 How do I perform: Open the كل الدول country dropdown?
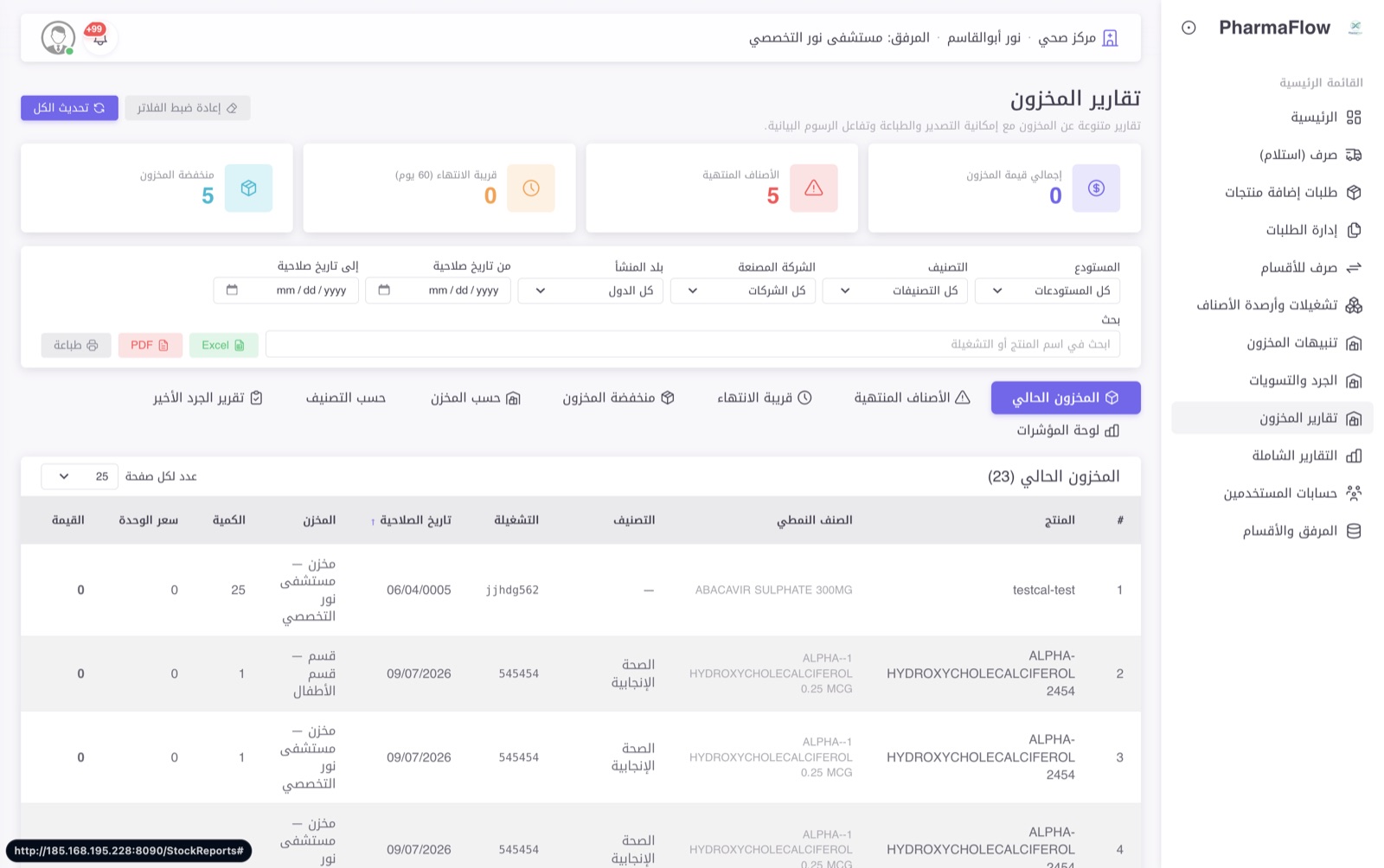pyautogui.click(x=591, y=290)
